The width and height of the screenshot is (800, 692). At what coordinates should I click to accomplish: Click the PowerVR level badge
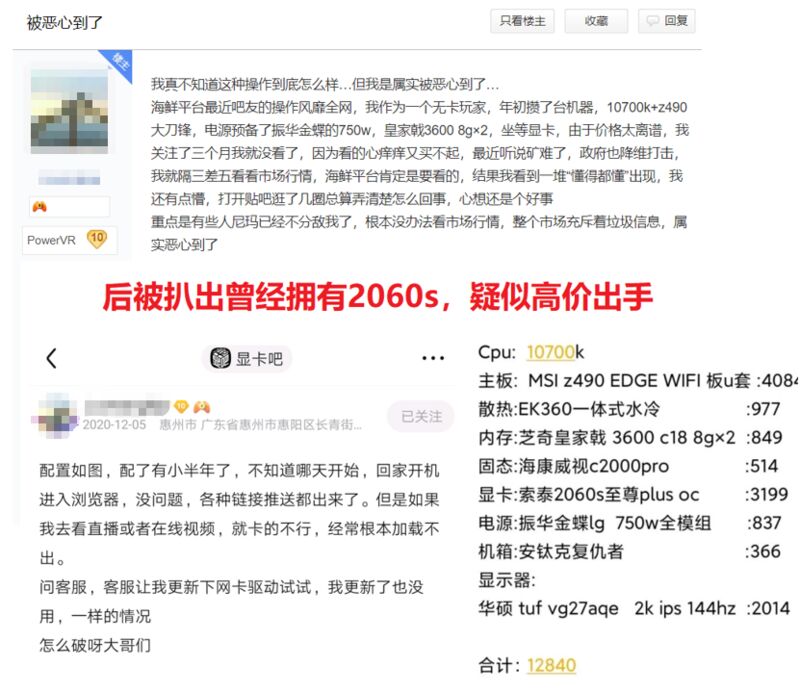[x=70, y=240]
